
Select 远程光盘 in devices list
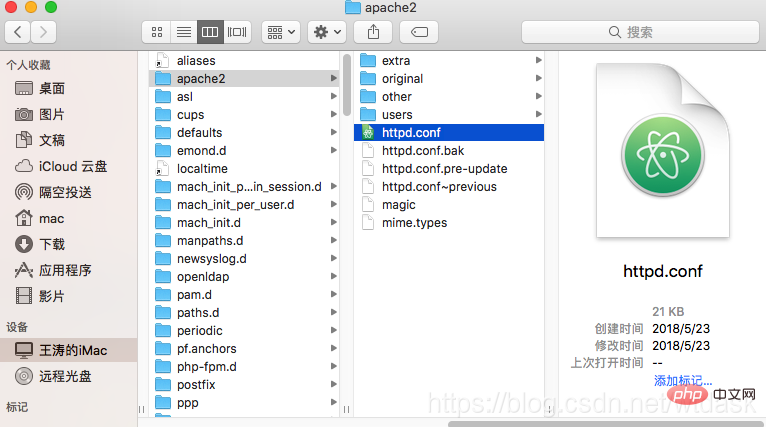tap(66, 376)
